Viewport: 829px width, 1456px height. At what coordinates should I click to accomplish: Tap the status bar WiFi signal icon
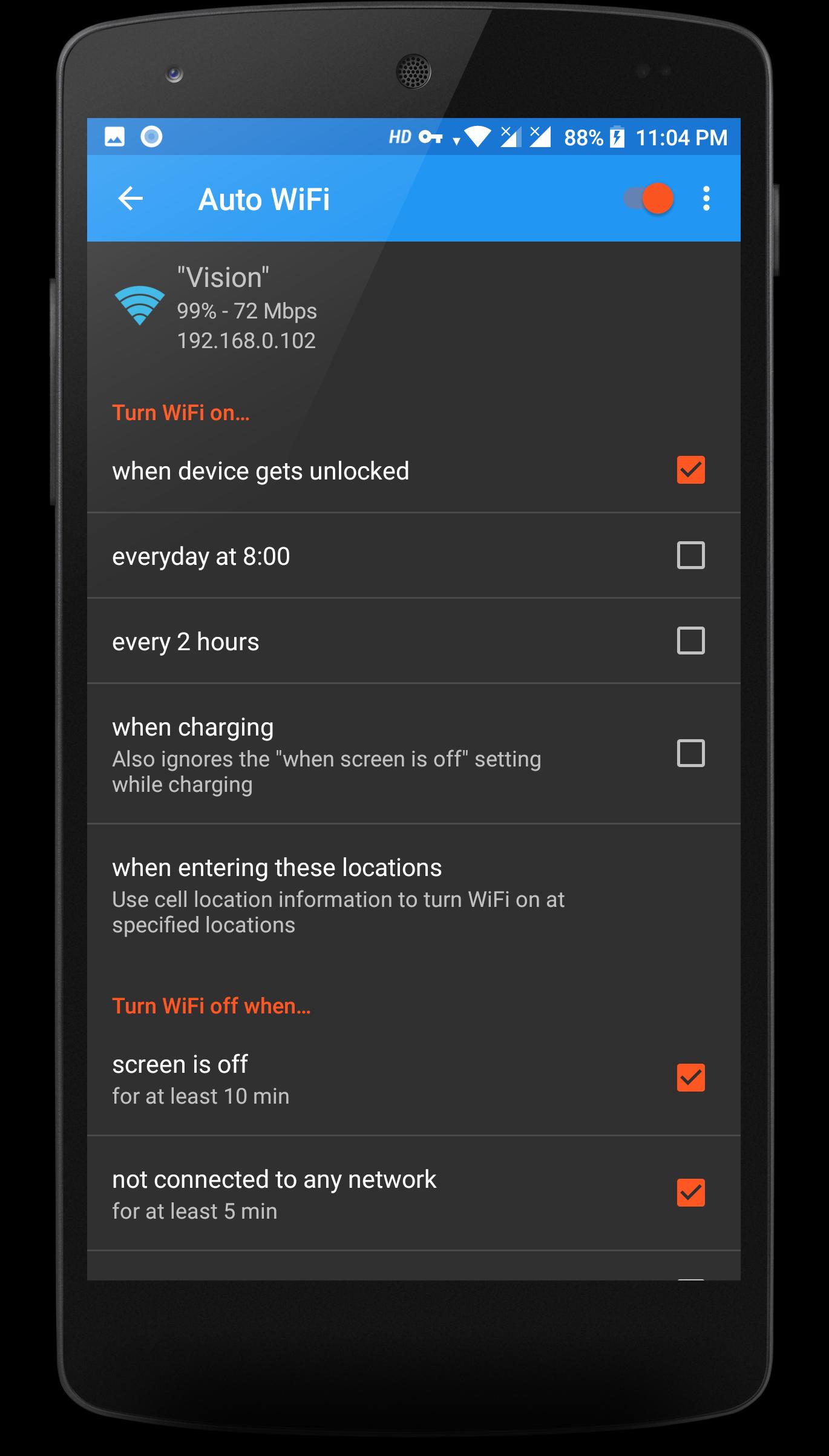[477, 137]
